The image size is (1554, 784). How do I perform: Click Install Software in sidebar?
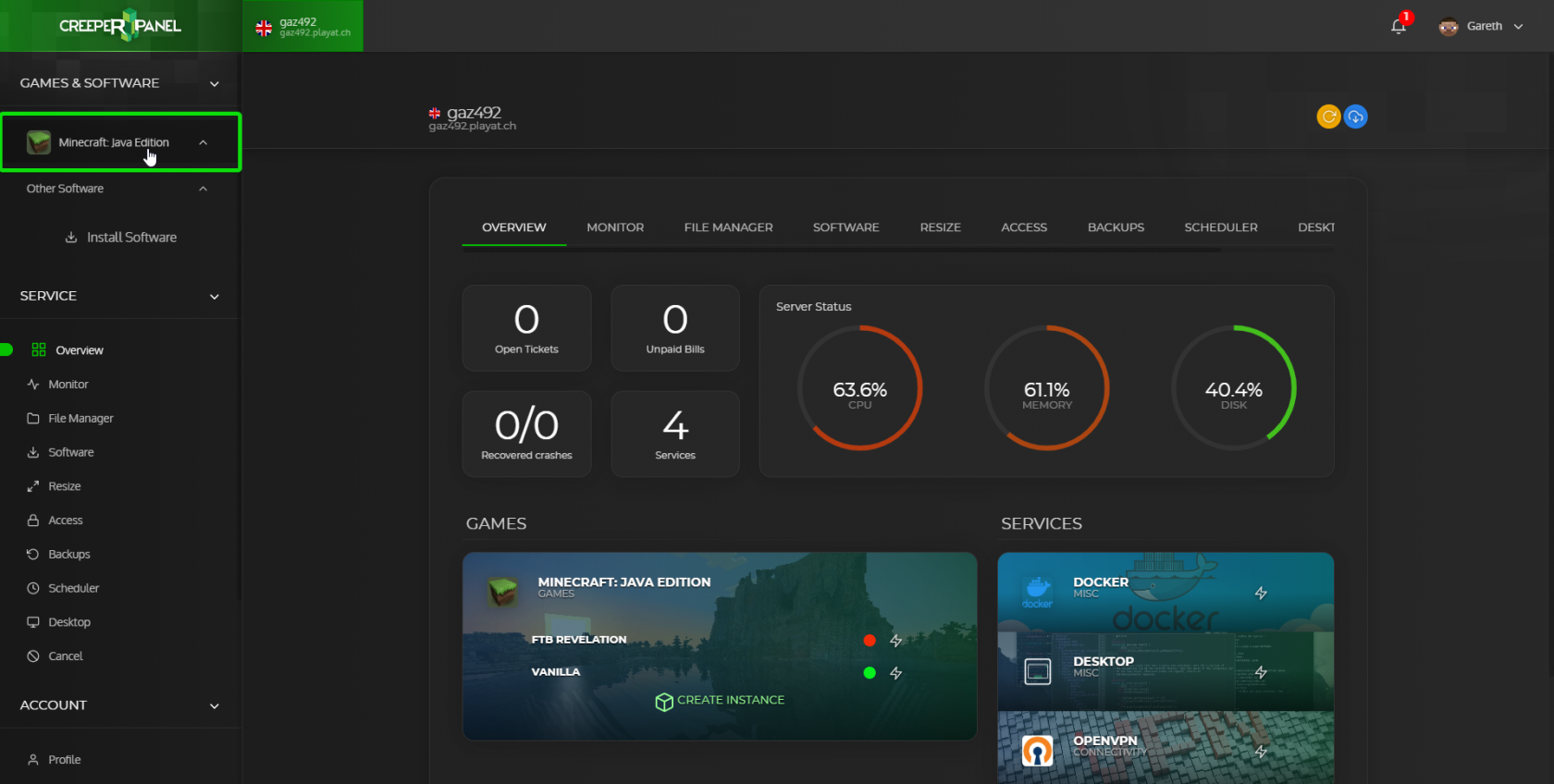(x=121, y=238)
